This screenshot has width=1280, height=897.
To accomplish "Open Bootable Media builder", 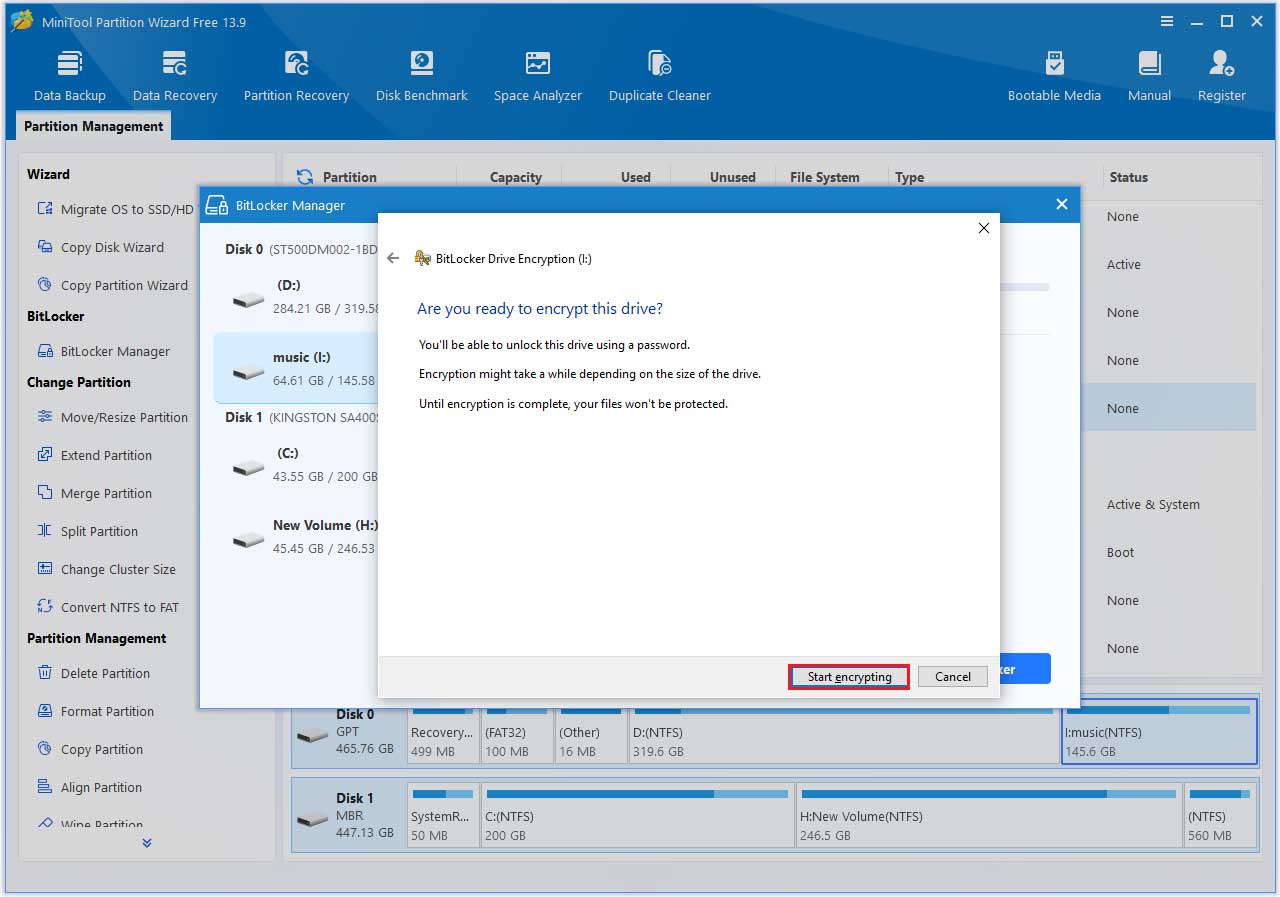I will [x=1054, y=77].
